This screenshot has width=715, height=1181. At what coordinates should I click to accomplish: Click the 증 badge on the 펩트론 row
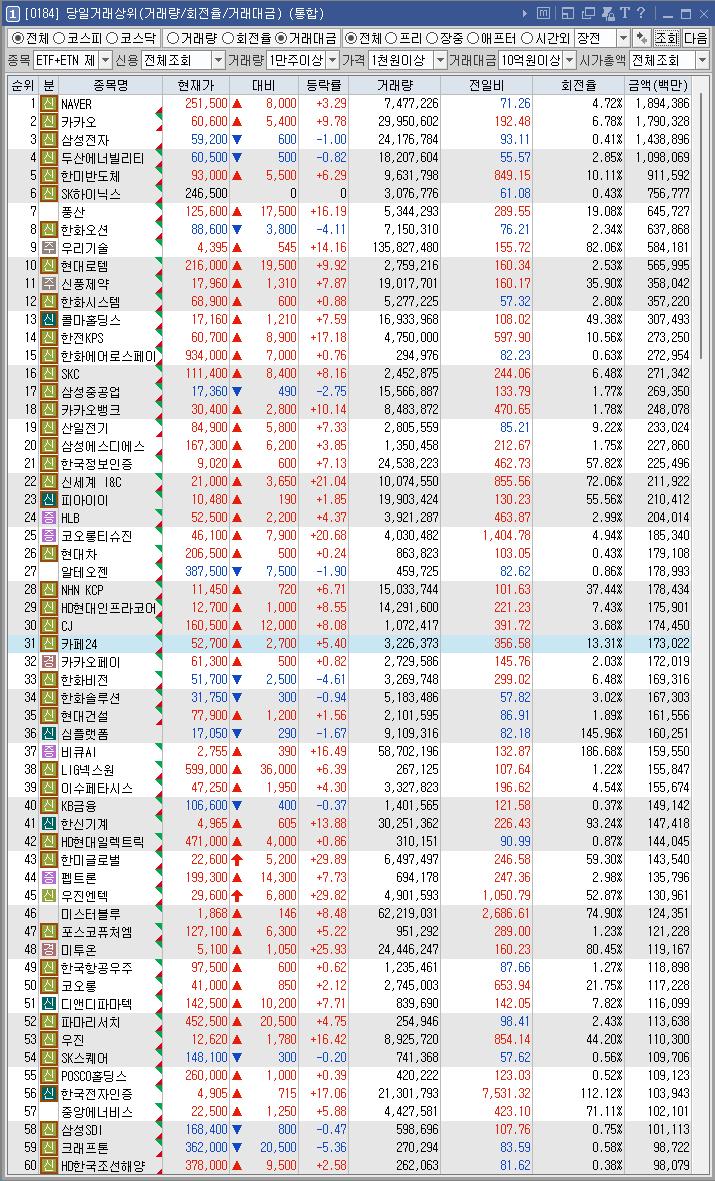click(x=49, y=877)
